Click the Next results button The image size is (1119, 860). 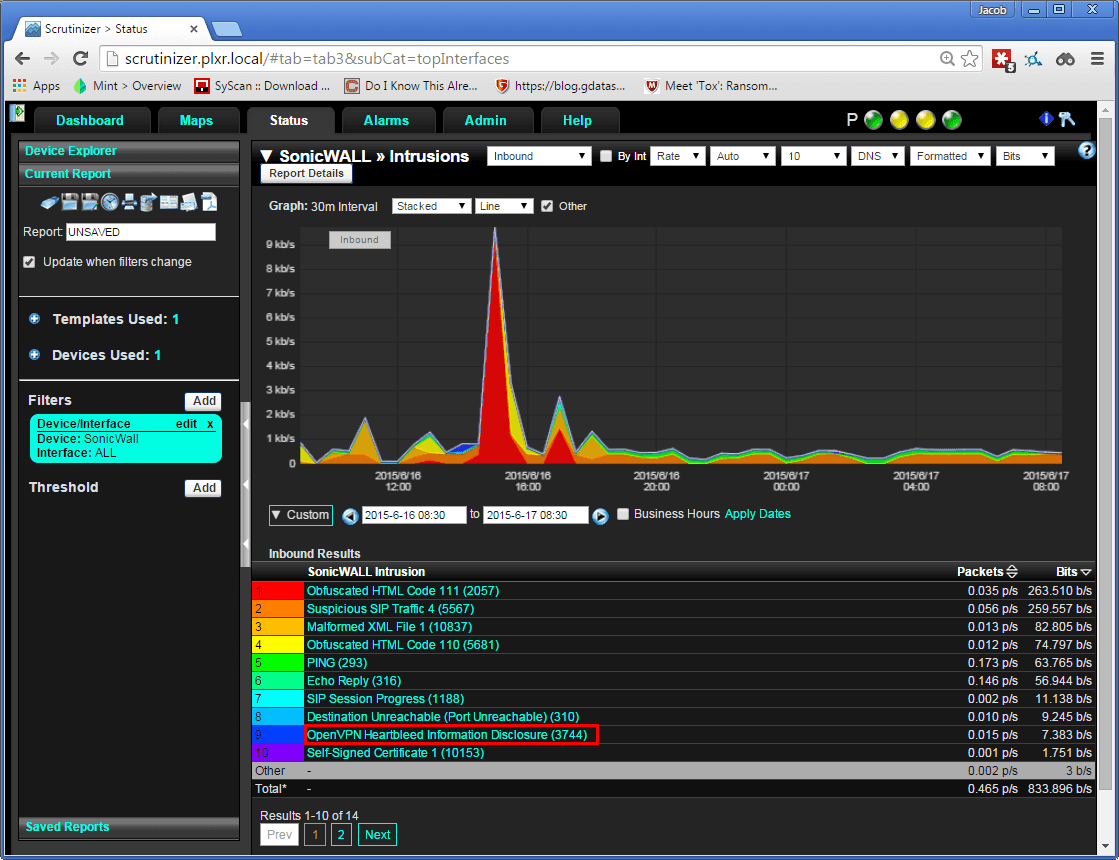coord(378,834)
